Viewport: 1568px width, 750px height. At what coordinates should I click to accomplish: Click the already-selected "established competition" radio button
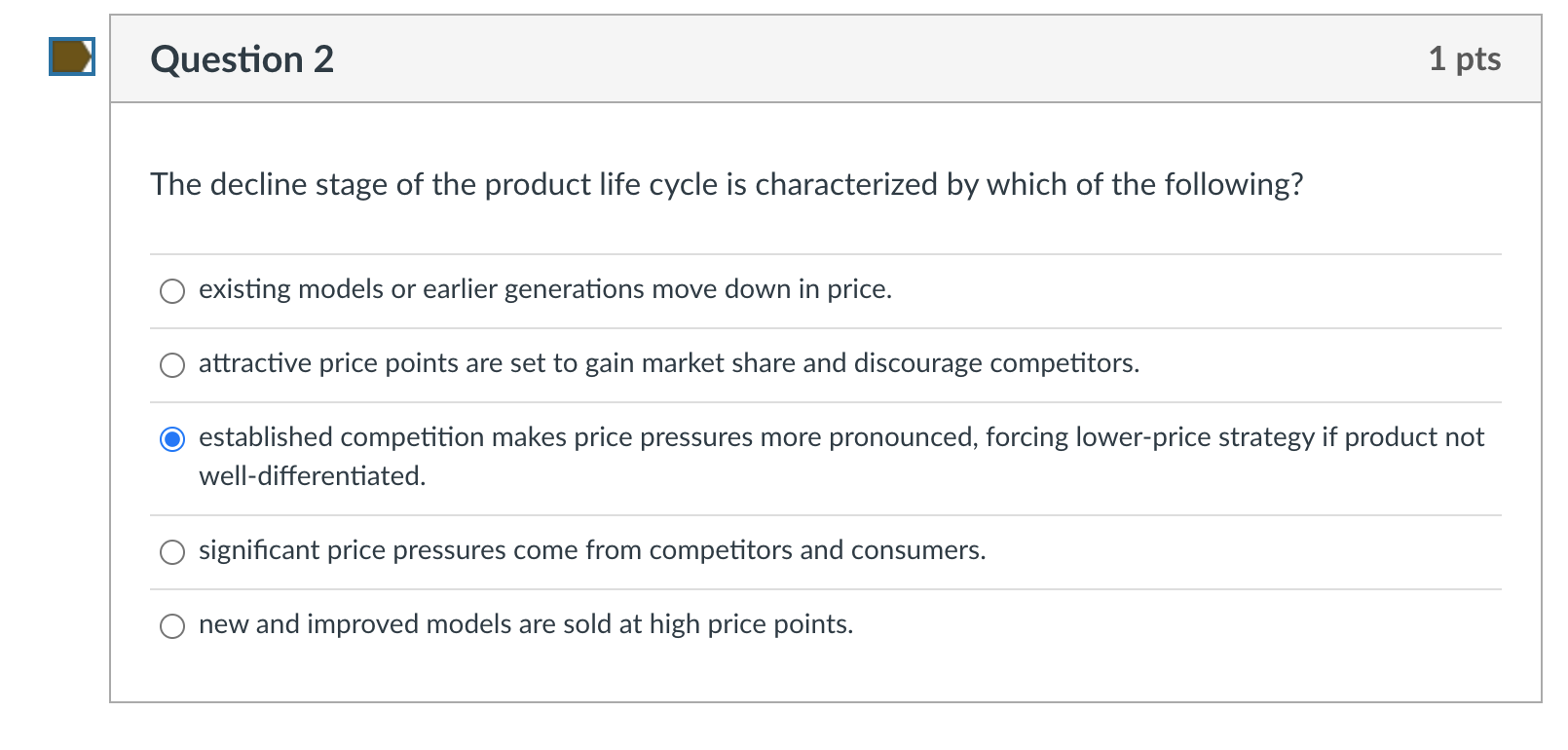[171, 440]
